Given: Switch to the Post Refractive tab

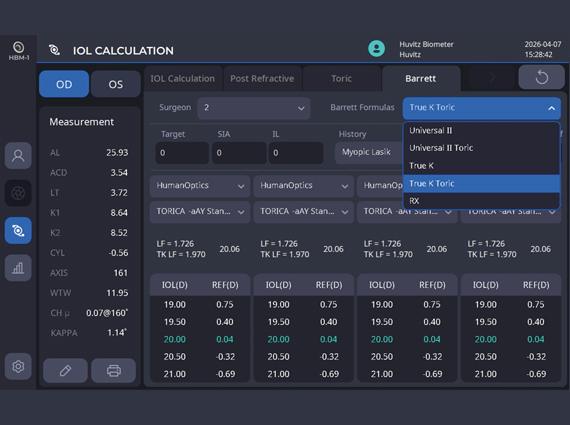Looking at the screenshot, I should coord(262,79).
